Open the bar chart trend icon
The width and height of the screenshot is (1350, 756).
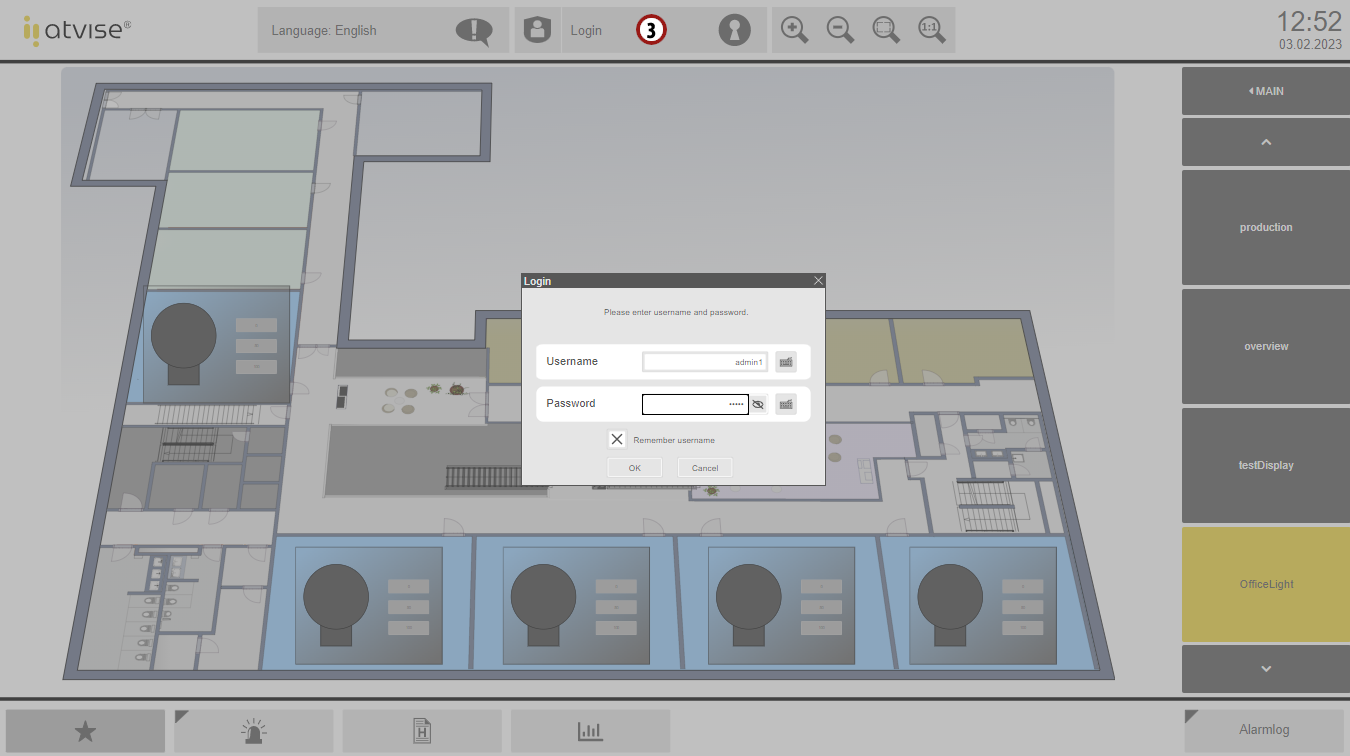tap(590, 731)
